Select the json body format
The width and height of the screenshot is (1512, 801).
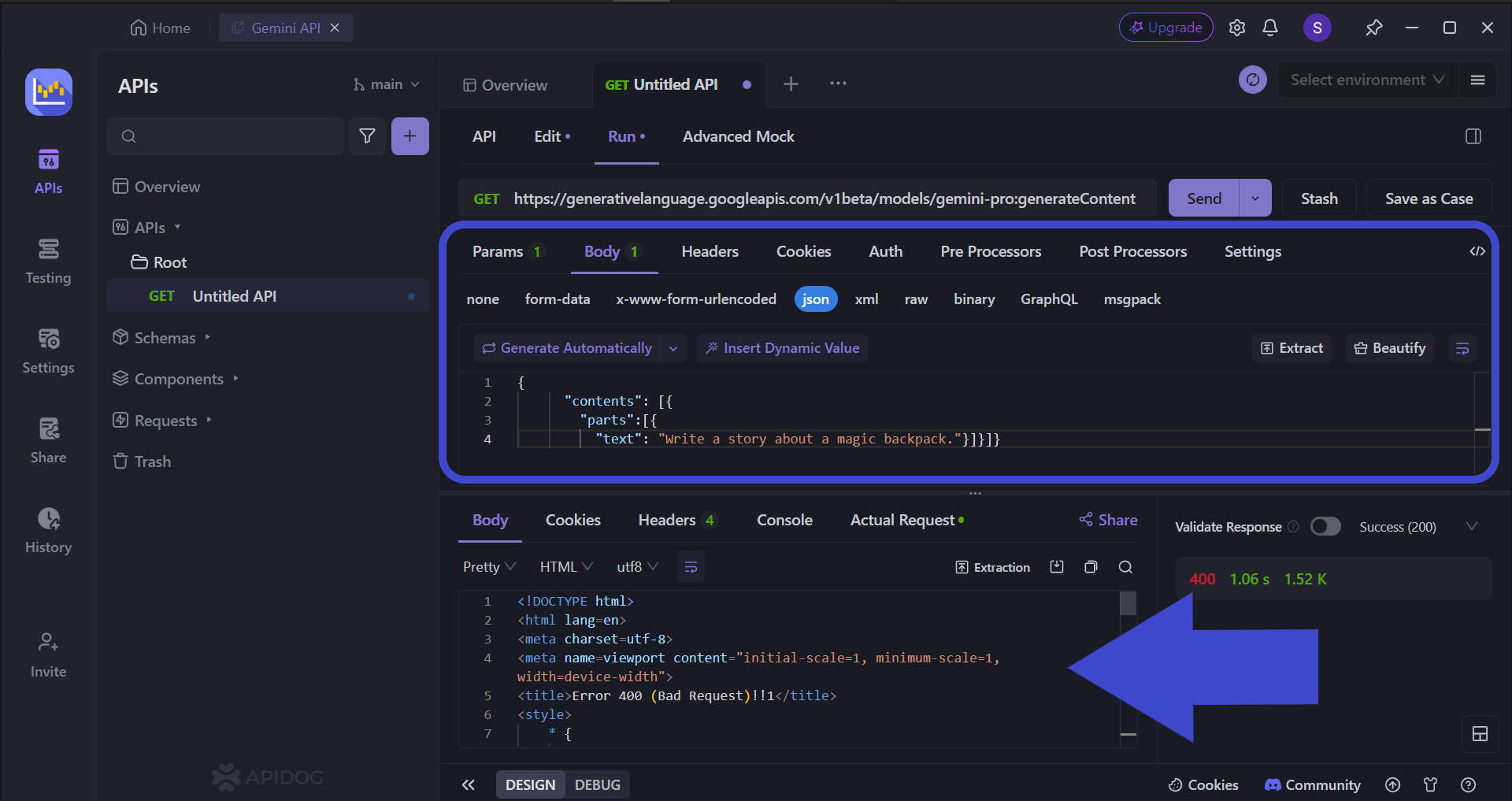point(815,299)
